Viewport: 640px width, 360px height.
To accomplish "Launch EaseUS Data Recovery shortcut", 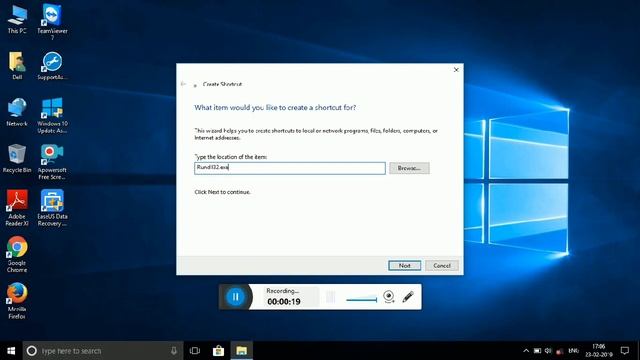I will point(52,208).
